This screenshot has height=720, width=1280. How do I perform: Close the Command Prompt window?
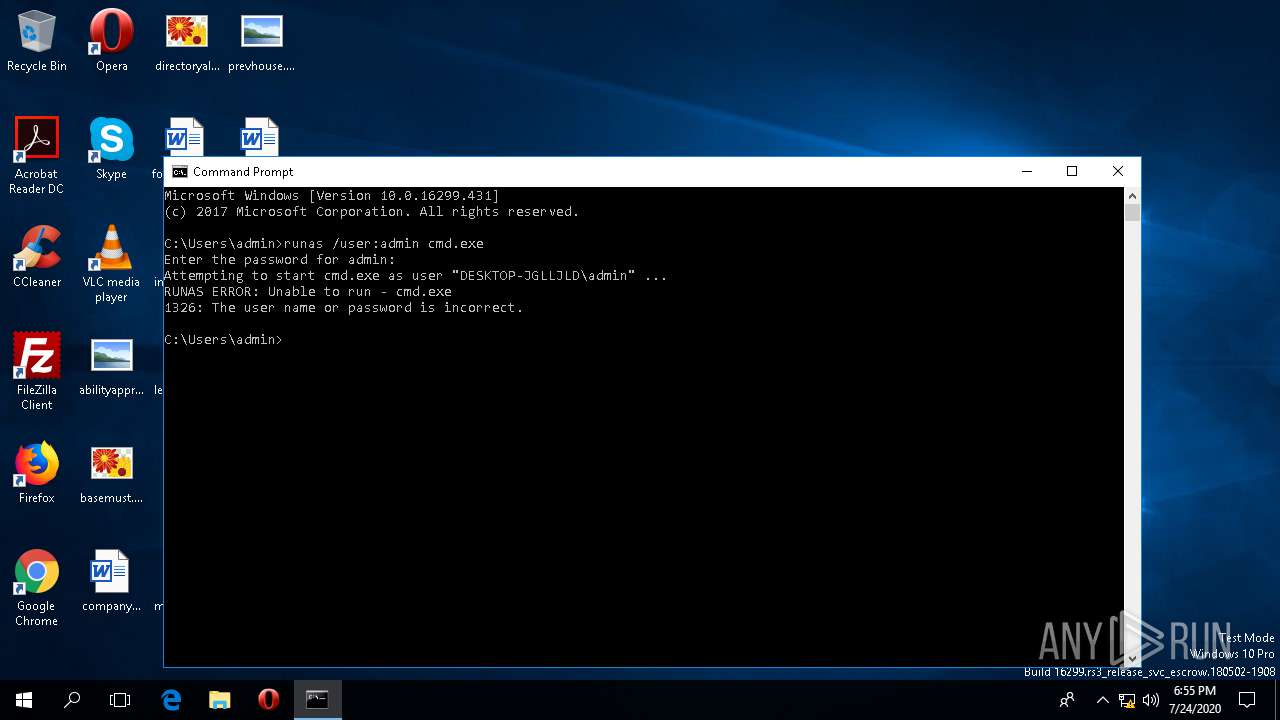click(1118, 172)
